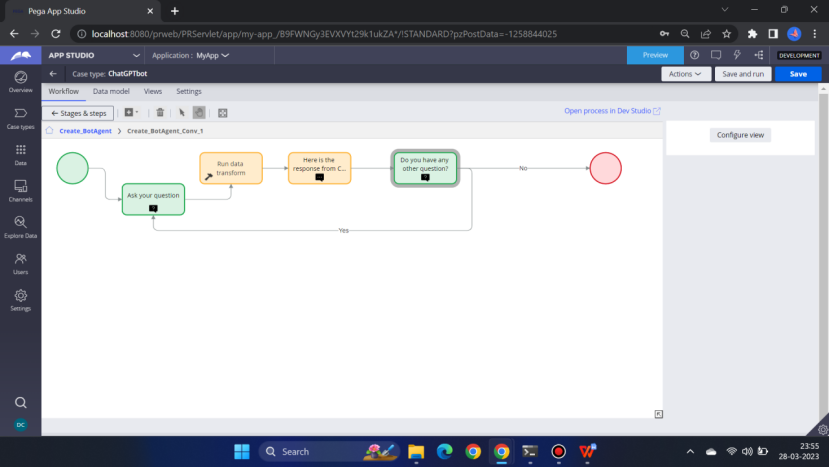830x467 pixels.
Task: Select the Ask your question shape
Action: pyautogui.click(x=154, y=199)
